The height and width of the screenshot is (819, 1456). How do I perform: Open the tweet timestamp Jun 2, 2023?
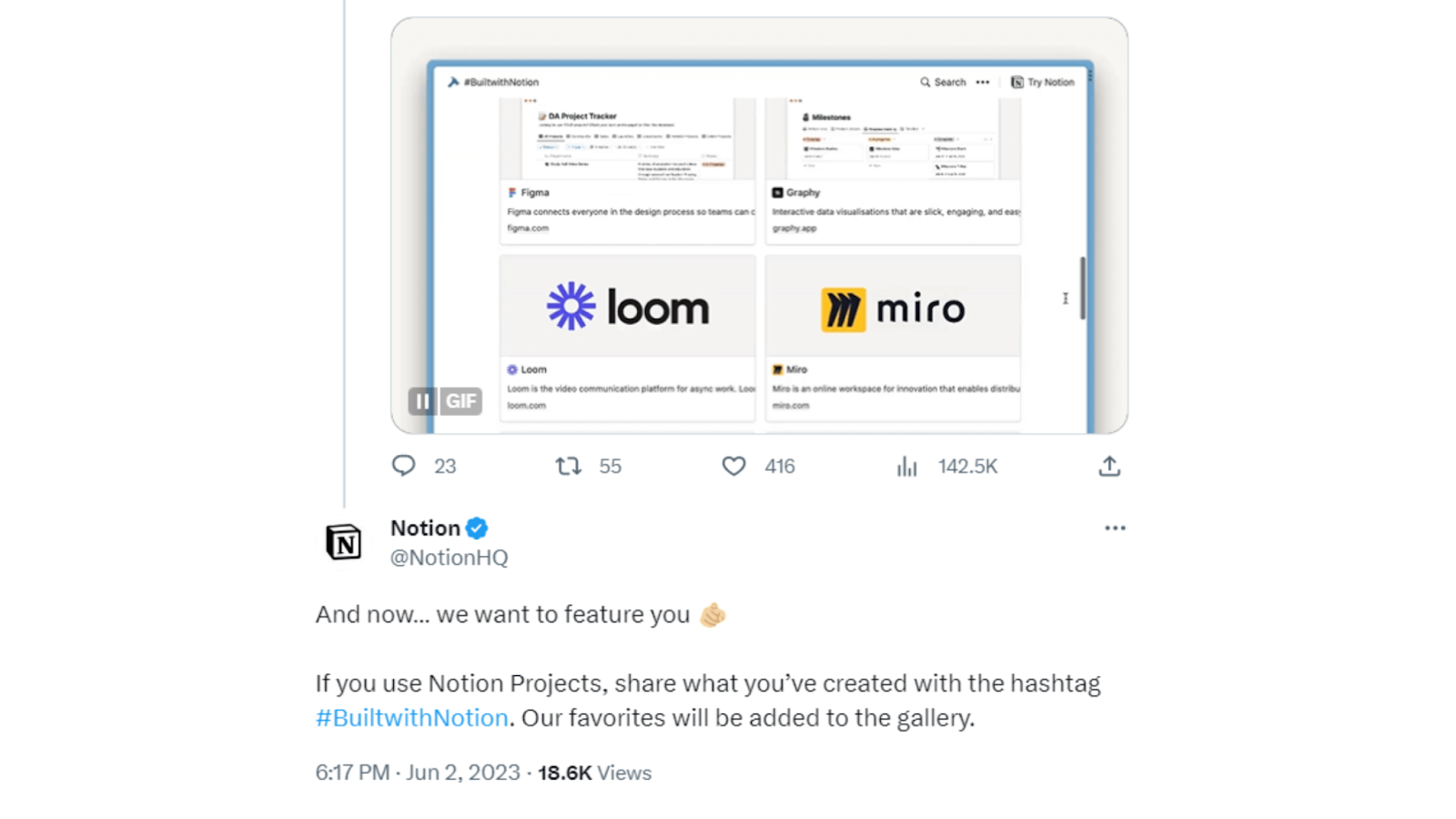463,773
